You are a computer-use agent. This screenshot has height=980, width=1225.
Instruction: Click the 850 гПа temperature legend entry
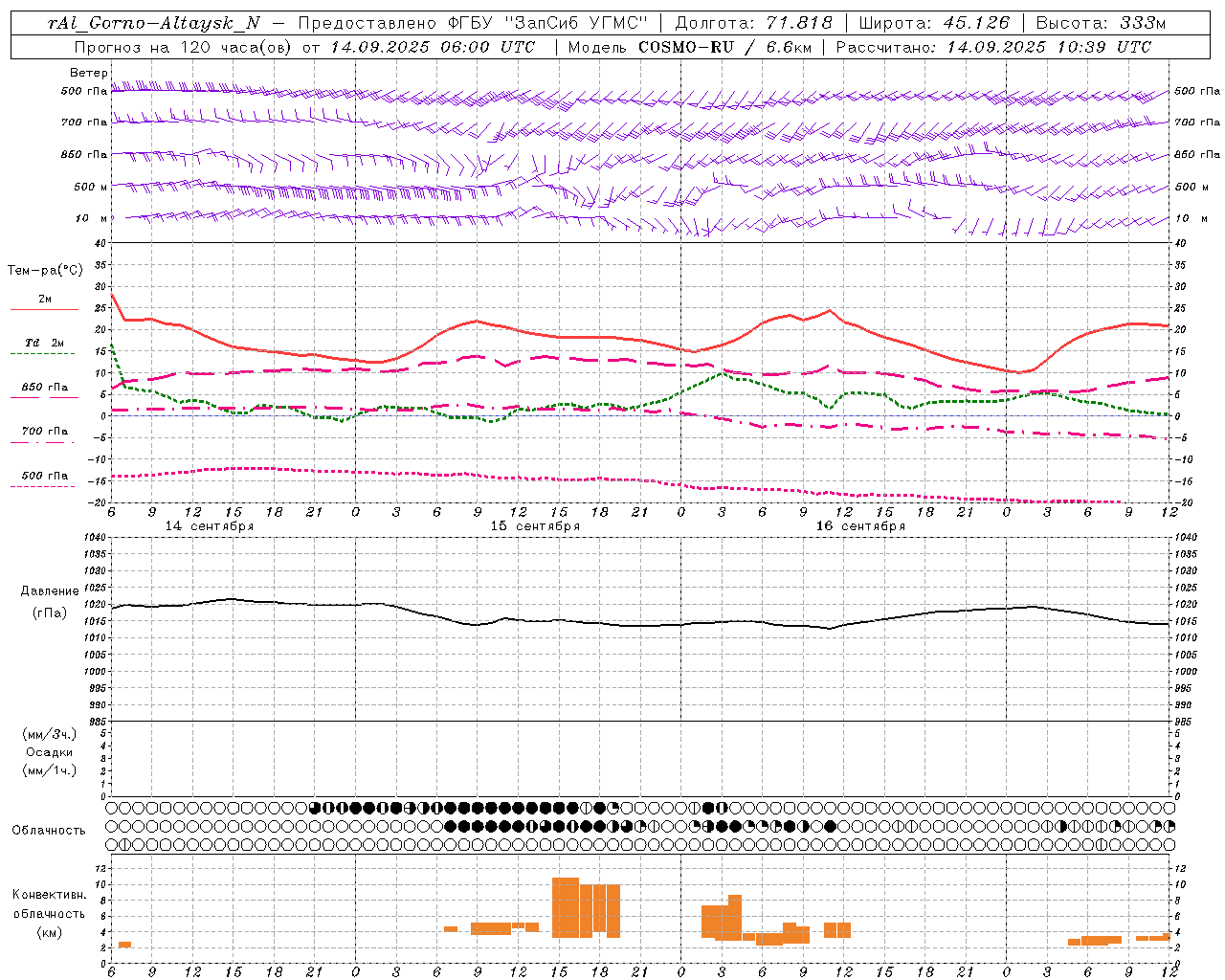(x=44, y=388)
